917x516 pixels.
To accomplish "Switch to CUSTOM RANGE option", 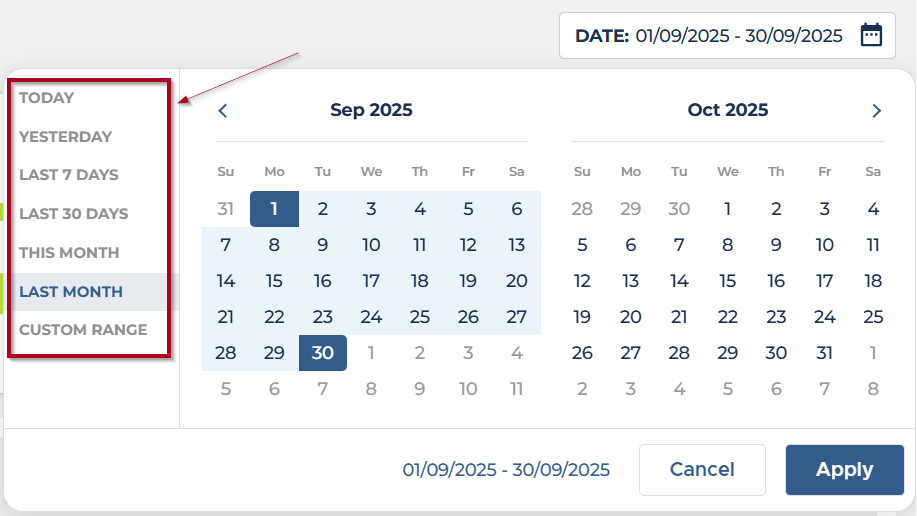I will [83, 330].
